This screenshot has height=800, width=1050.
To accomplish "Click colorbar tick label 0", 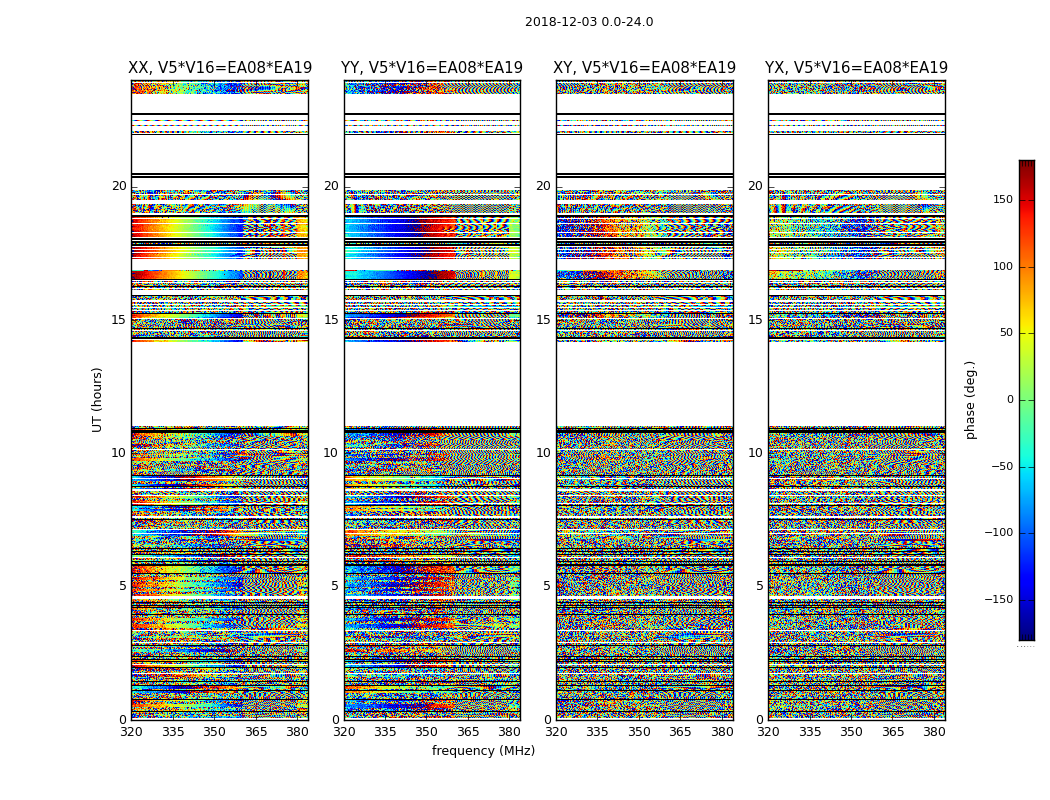I will (1010, 400).
